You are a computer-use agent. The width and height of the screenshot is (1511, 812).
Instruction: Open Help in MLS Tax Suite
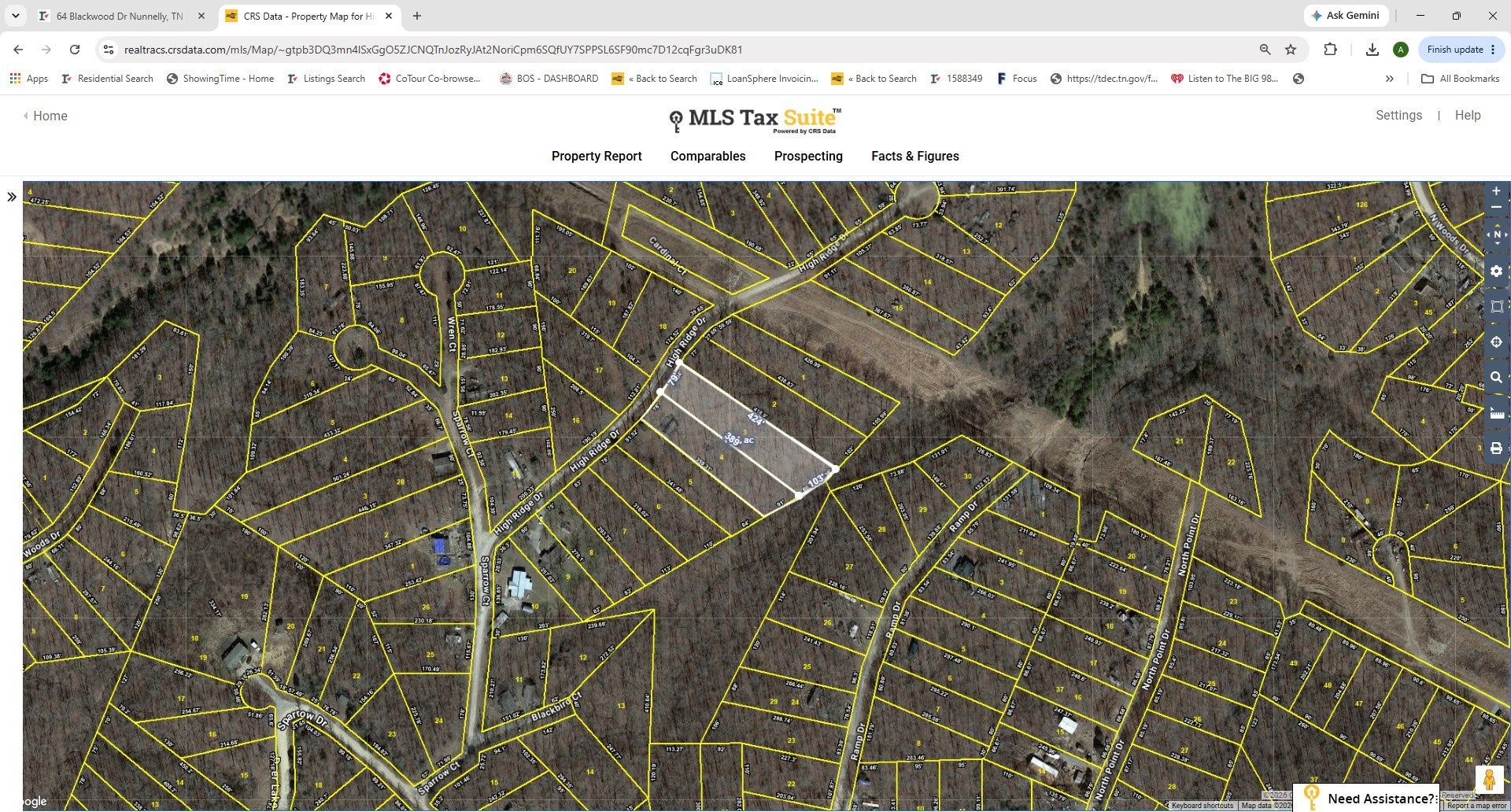[1467, 115]
